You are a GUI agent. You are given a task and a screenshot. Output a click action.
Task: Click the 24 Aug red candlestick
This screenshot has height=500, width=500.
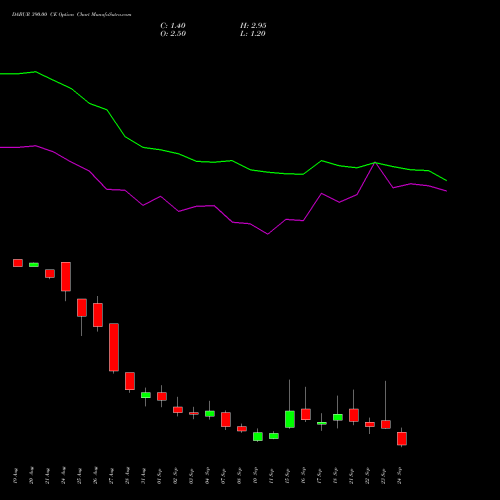66,277
